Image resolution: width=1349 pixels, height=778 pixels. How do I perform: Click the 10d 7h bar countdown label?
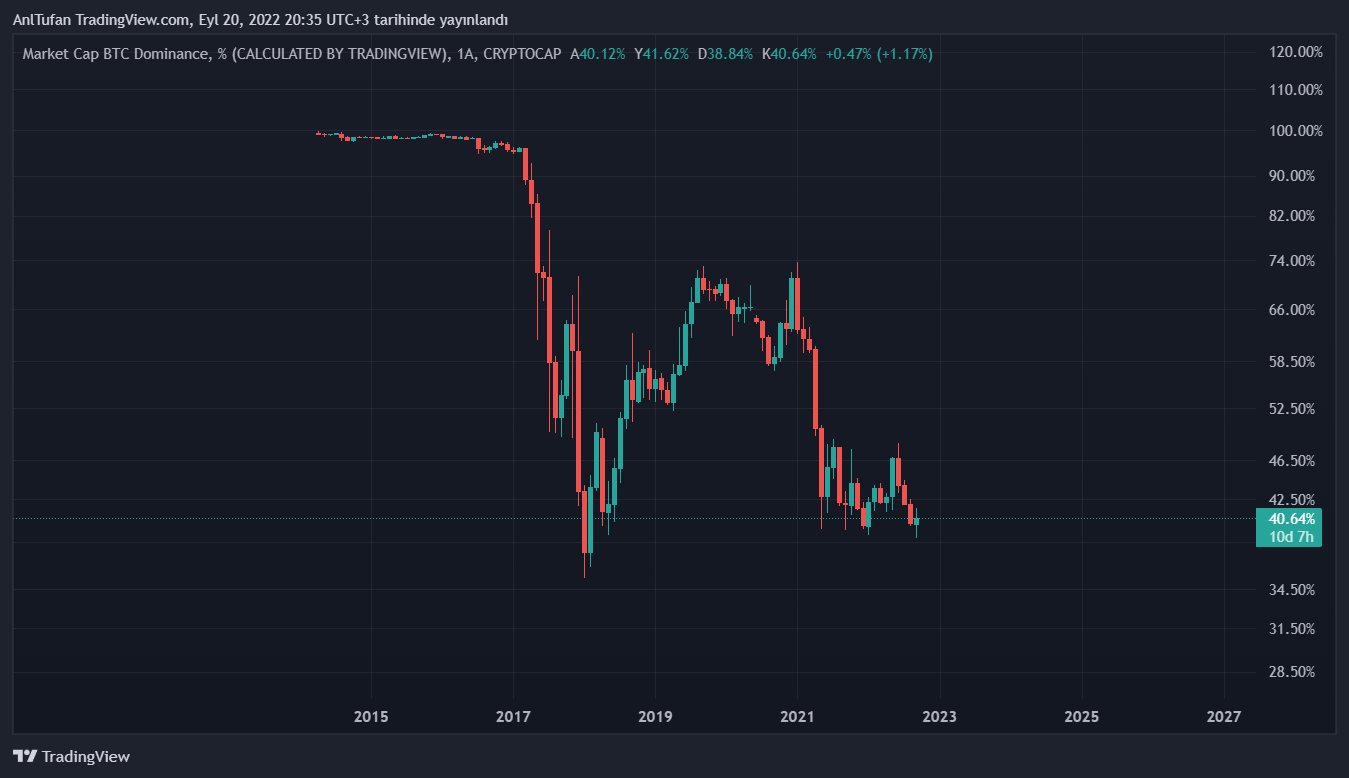[1291, 538]
